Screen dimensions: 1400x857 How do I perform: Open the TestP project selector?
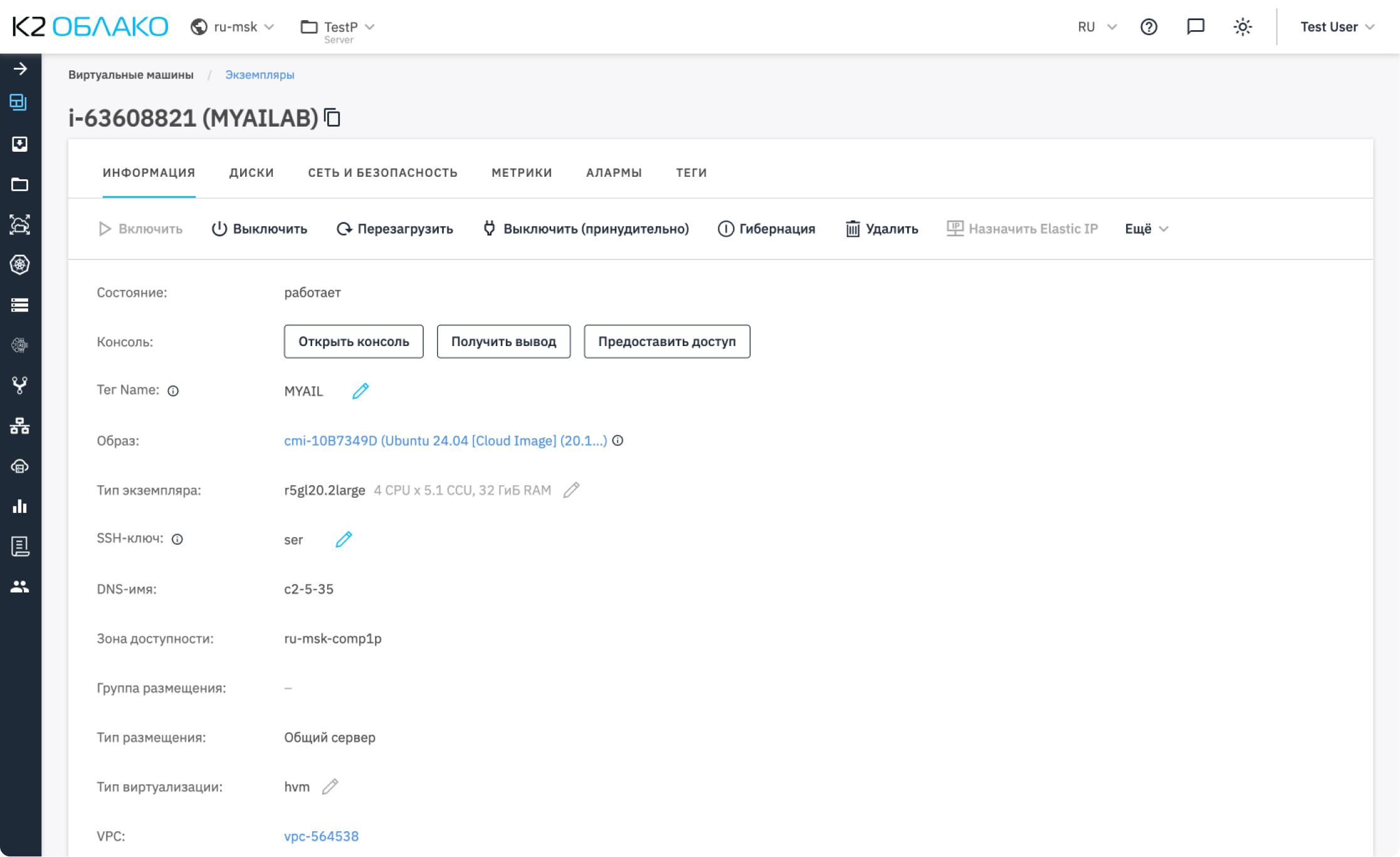pos(339,27)
